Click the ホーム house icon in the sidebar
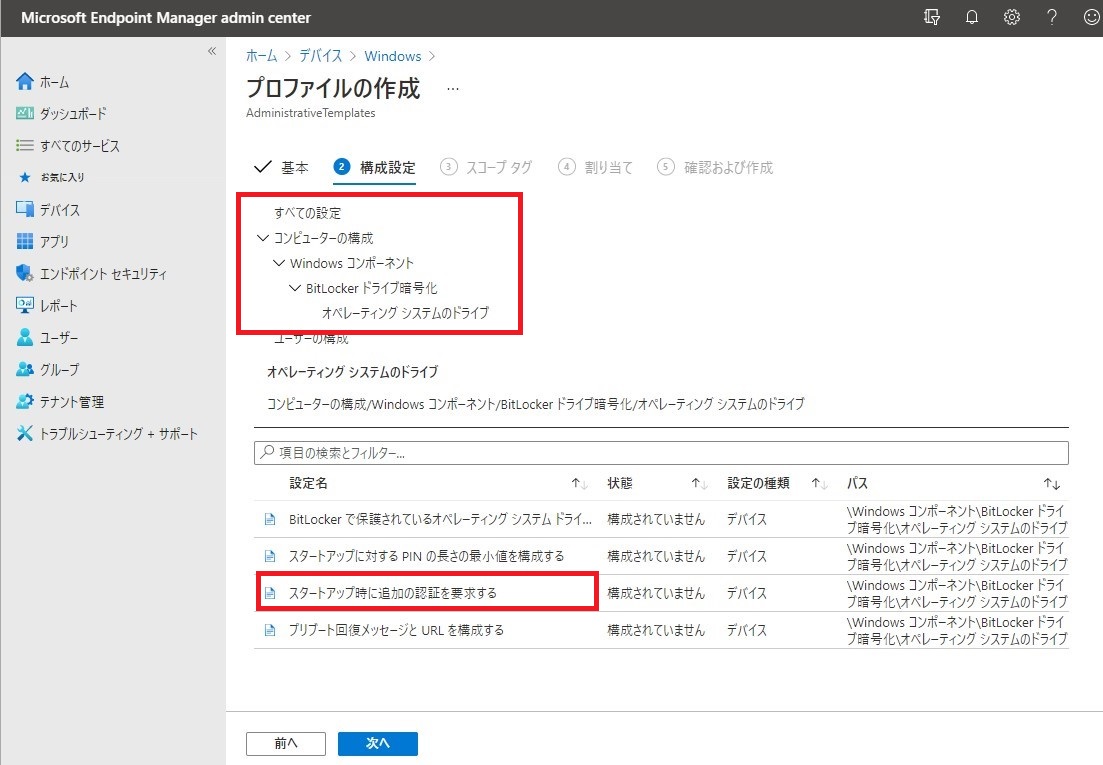 pyautogui.click(x=25, y=82)
